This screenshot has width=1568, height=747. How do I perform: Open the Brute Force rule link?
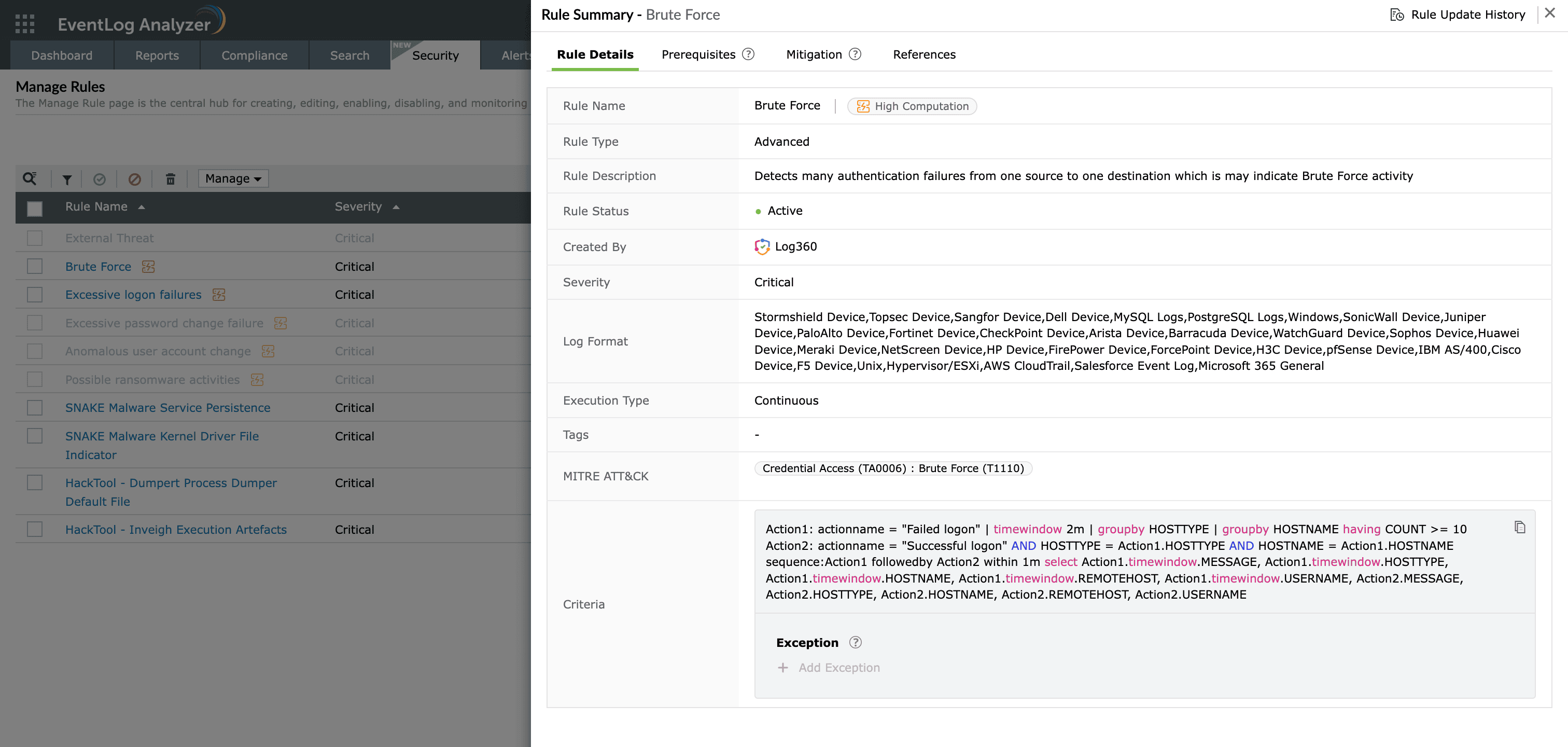(98, 267)
